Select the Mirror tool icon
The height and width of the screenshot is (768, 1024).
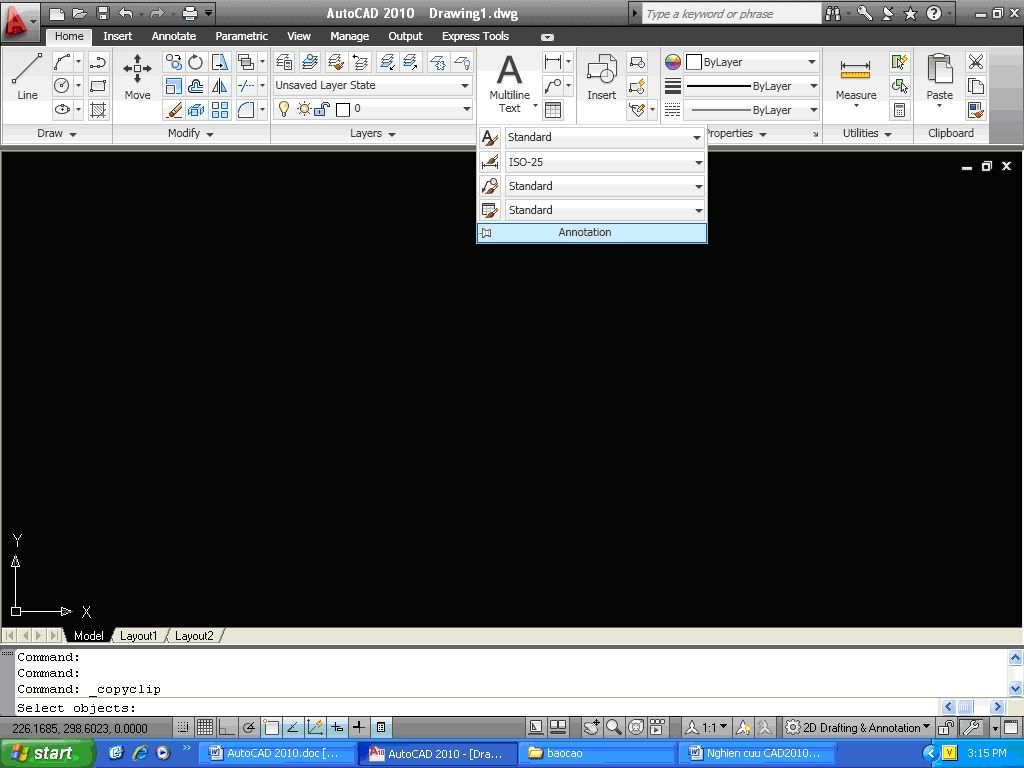point(220,86)
